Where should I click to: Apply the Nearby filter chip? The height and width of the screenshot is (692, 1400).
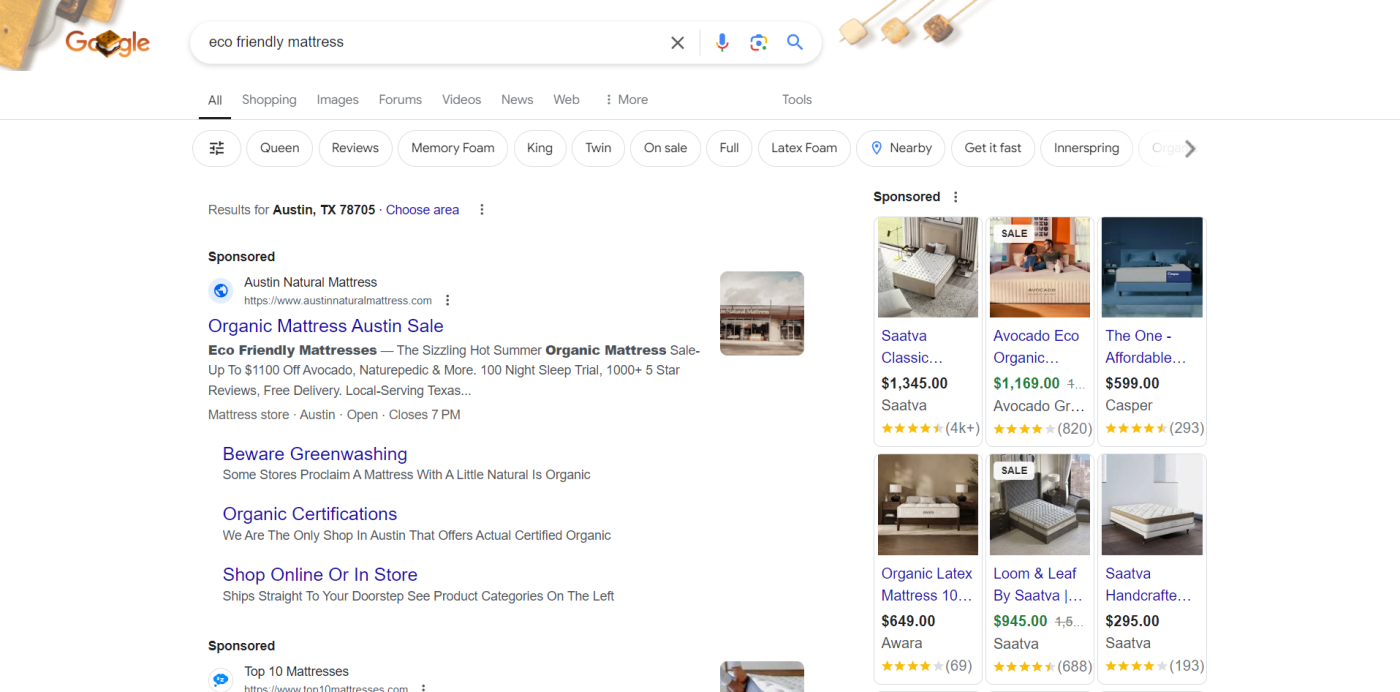pos(901,148)
